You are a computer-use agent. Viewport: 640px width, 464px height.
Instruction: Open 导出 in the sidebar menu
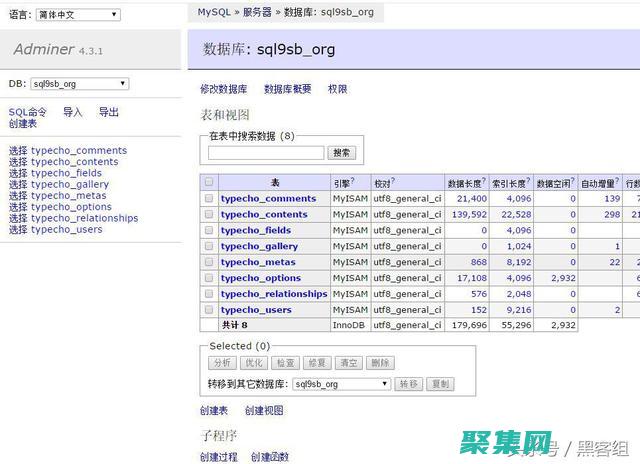pos(108,112)
